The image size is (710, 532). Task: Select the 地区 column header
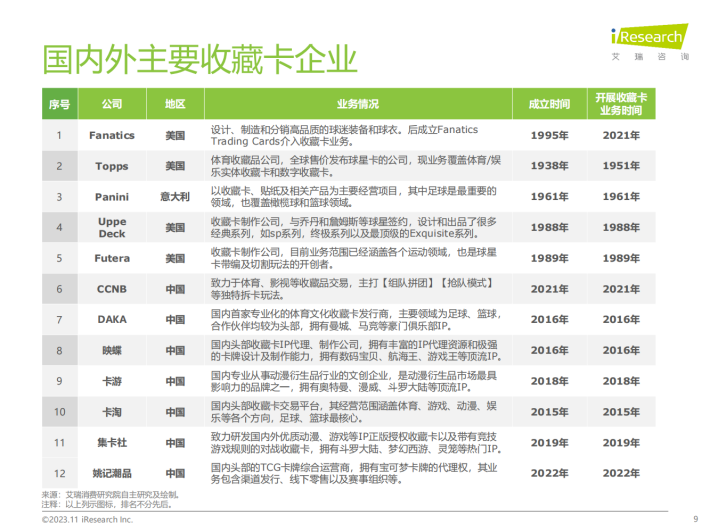[175, 104]
